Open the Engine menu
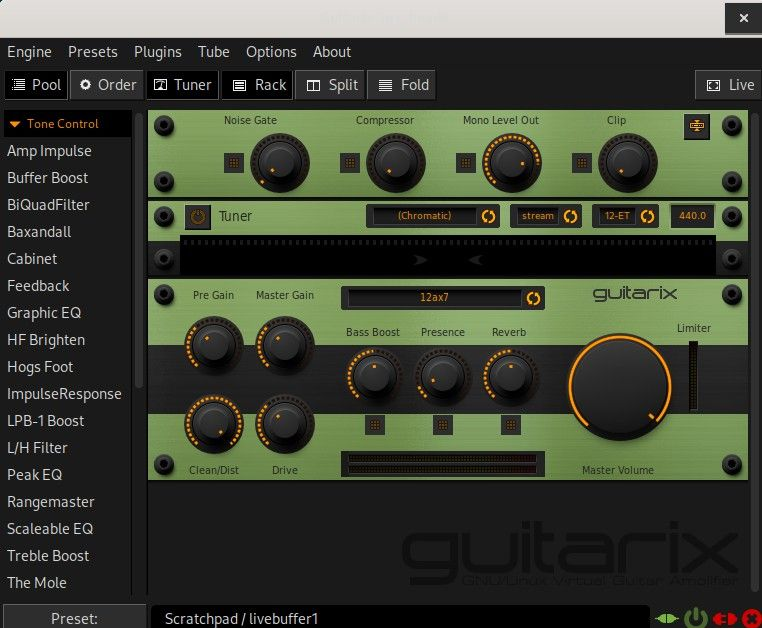766x628 pixels. point(29,52)
